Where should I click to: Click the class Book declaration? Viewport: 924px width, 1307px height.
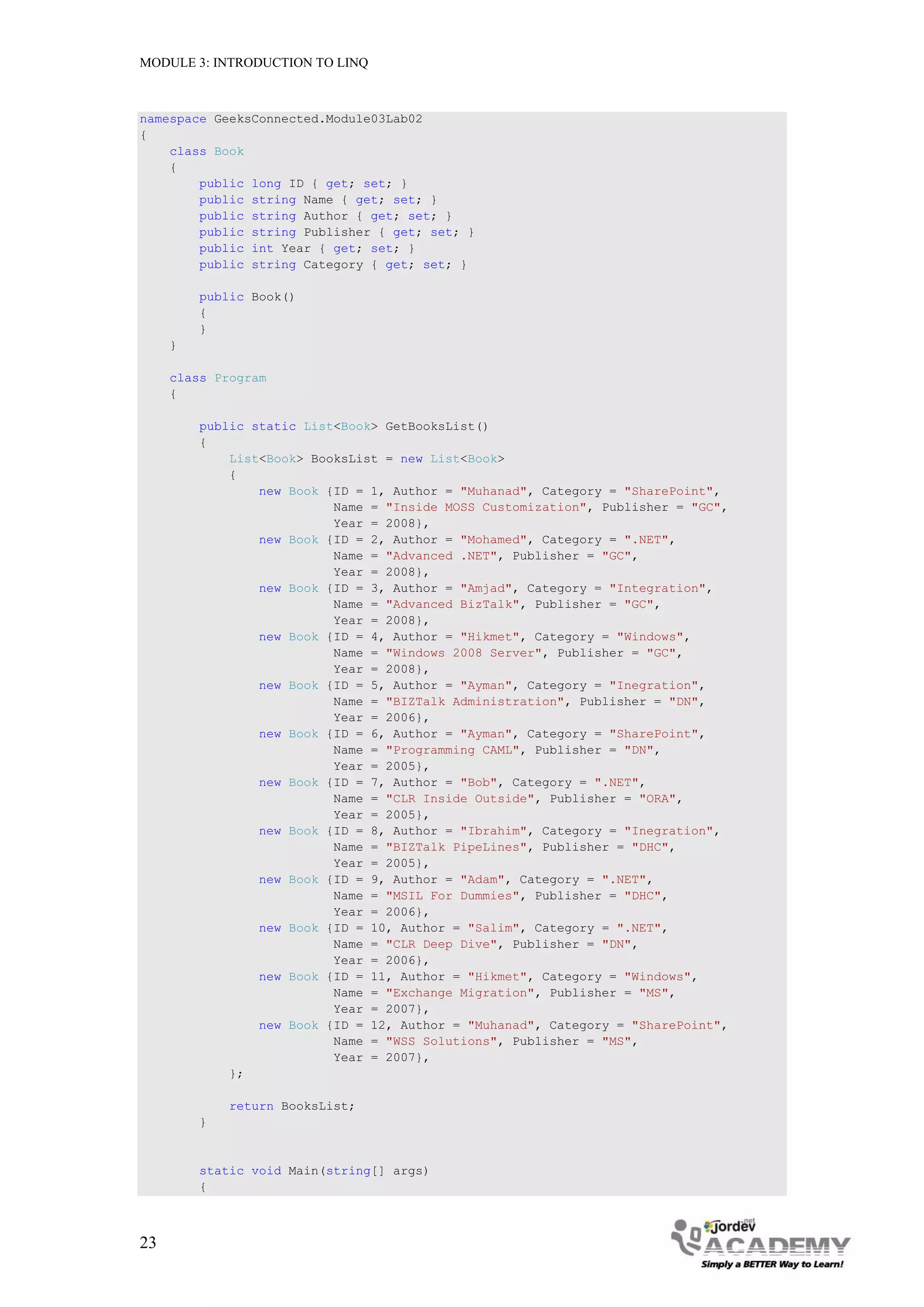pyautogui.click(x=207, y=152)
